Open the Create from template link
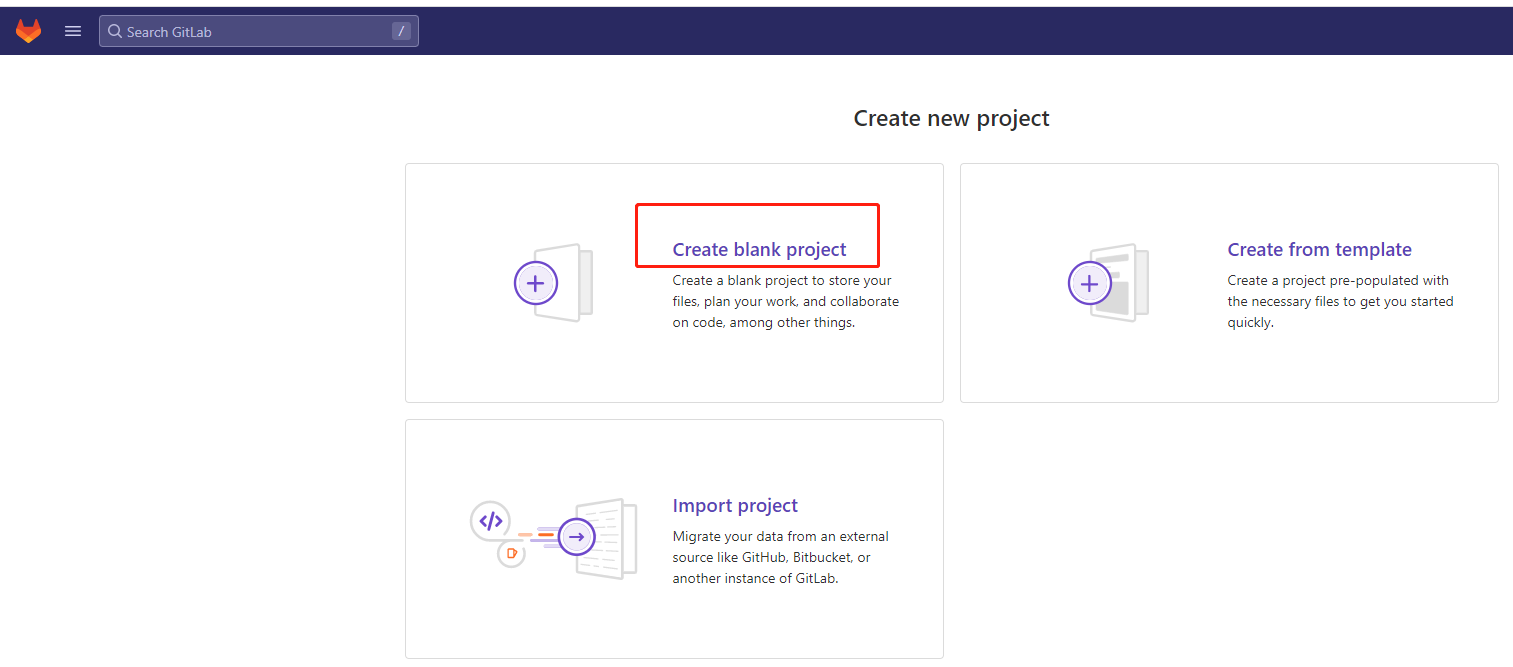1513x667 pixels. point(1320,249)
